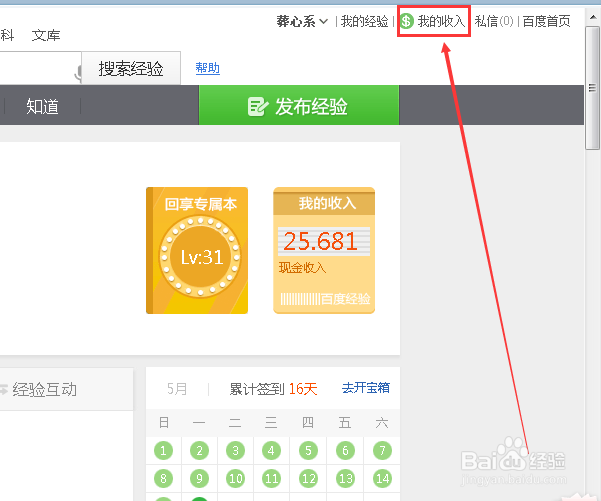This screenshot has height=501, width=601.
Task: Select calendar day 14 circle
Action: 382,478
